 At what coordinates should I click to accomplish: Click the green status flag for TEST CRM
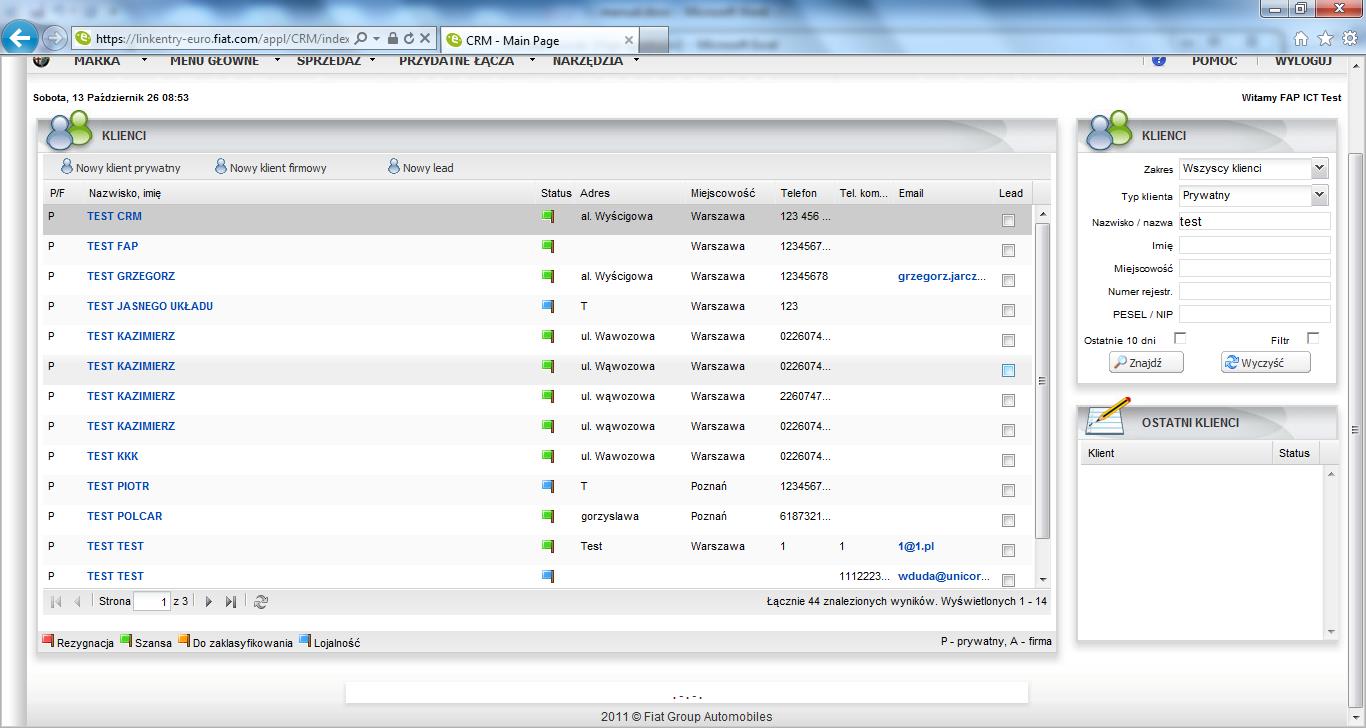point(547,216)
